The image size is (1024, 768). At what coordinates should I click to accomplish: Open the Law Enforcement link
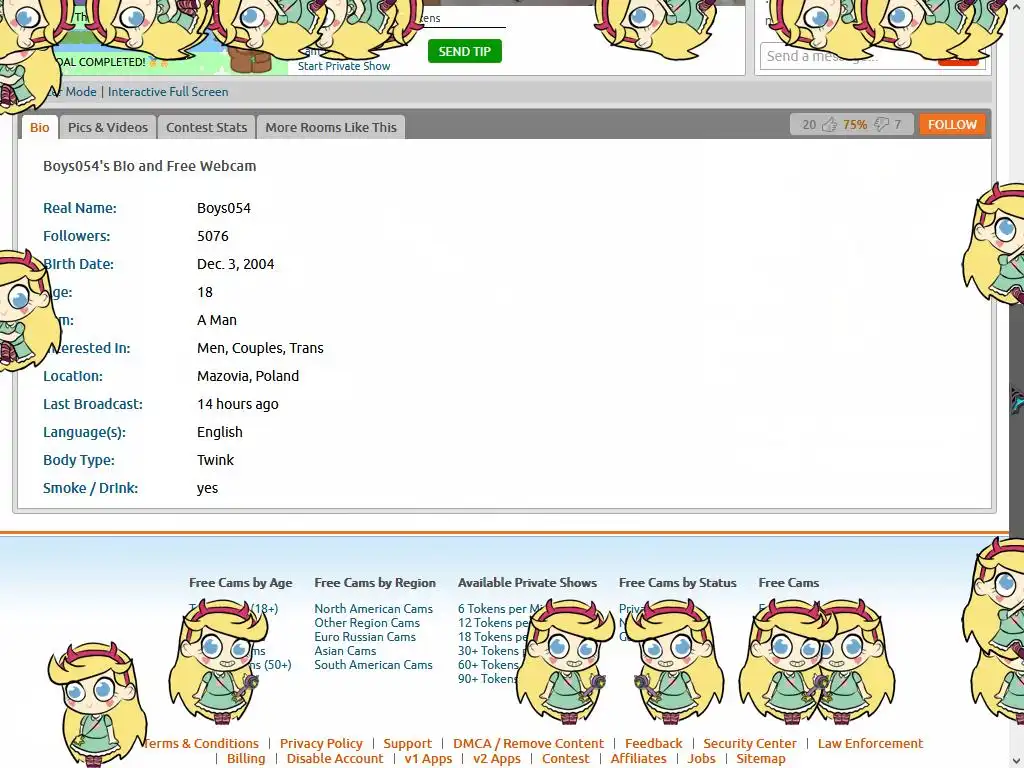pos(871,743)
